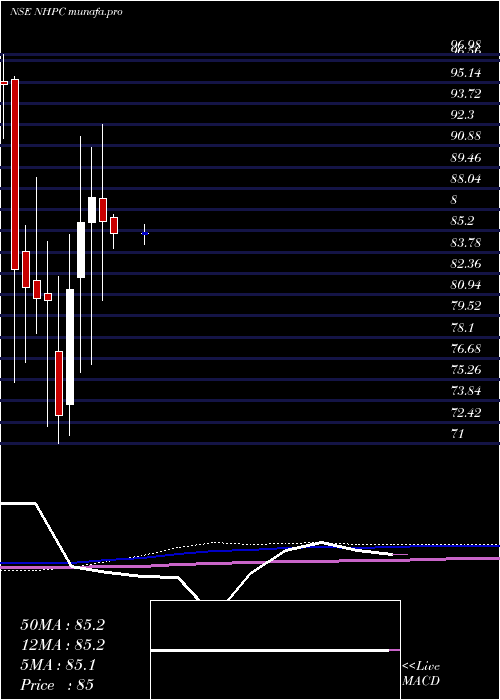This screenshot has width=500, height=700.
Task: Click the 85.2 price axis label
Action: (462, 221)
